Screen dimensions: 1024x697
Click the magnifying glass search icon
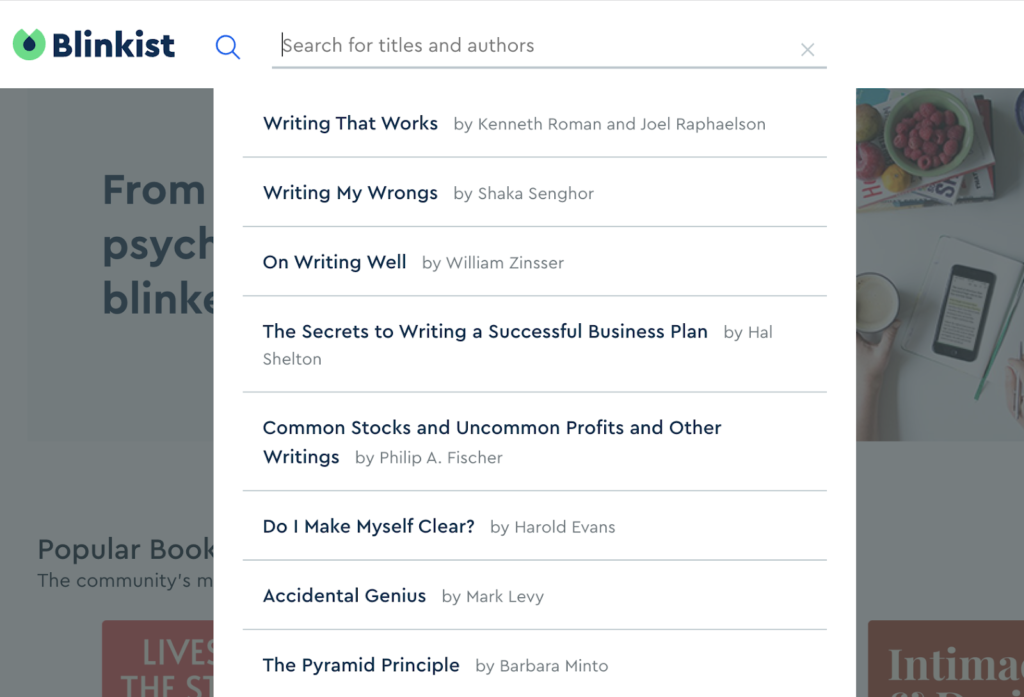click(x=228, y=47)
